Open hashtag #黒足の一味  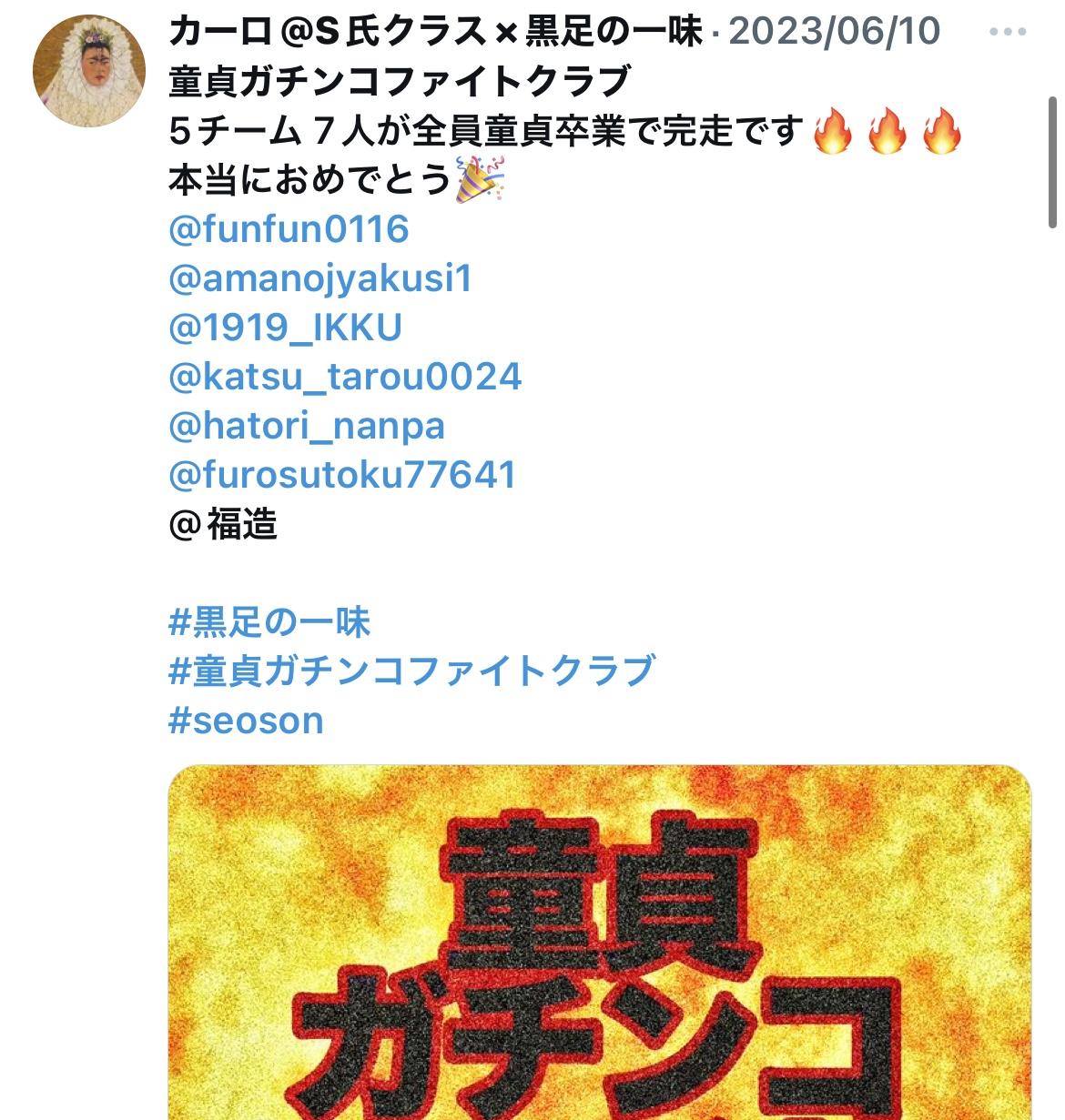[269, 623]
